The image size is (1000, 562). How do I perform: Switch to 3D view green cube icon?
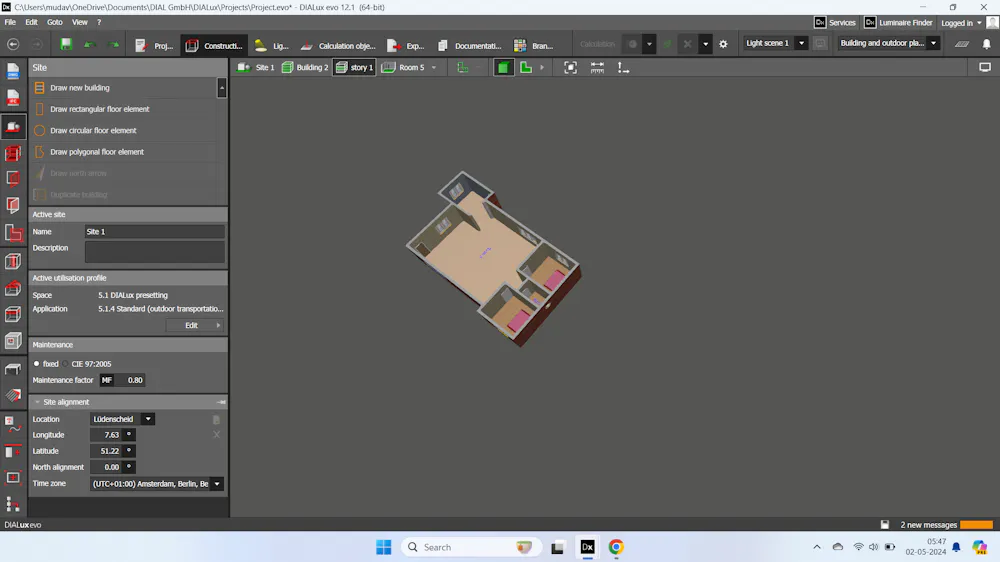503,68
